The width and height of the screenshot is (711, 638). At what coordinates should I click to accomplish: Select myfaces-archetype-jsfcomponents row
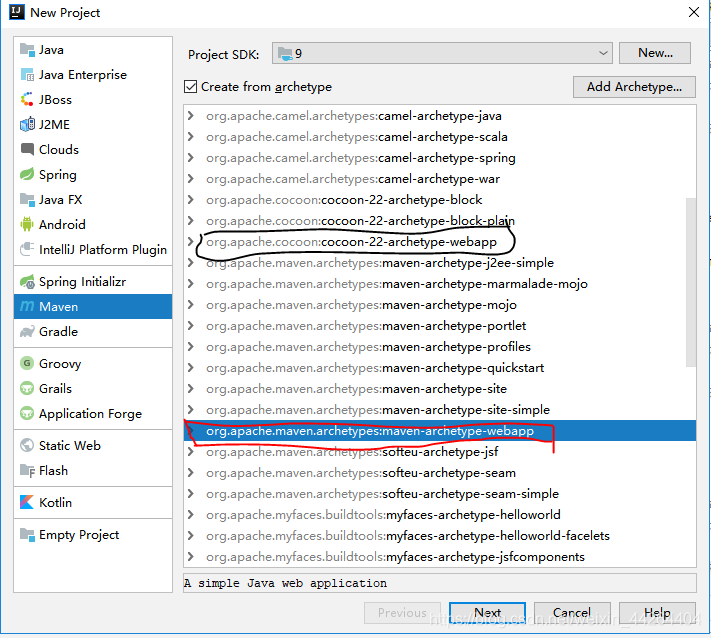click(440, 557)
